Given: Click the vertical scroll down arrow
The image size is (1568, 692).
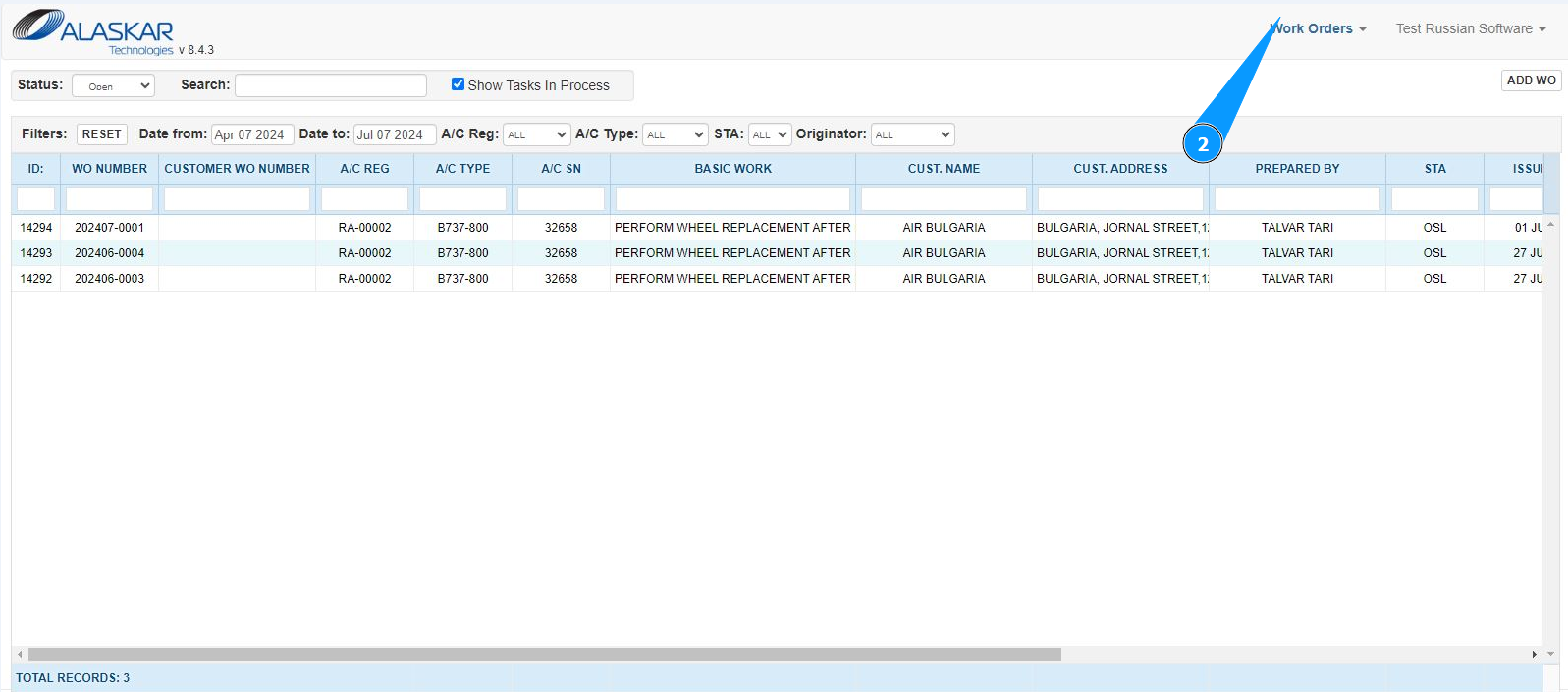Looking at the screenshot, I should 1550,654.
